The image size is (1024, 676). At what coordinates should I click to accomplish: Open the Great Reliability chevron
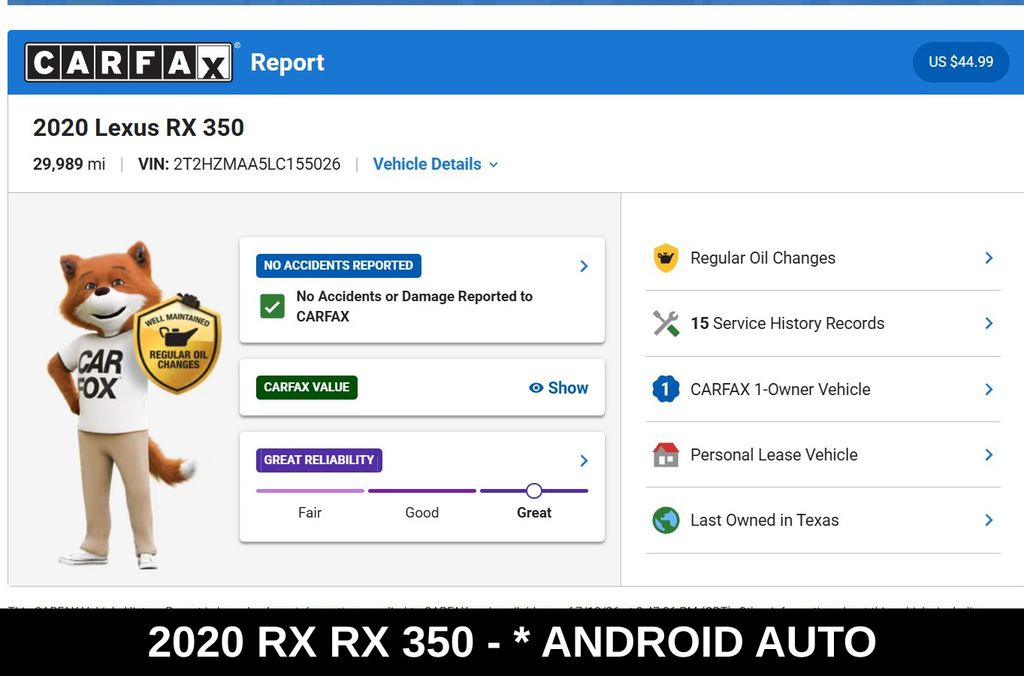tap(584, 460)
